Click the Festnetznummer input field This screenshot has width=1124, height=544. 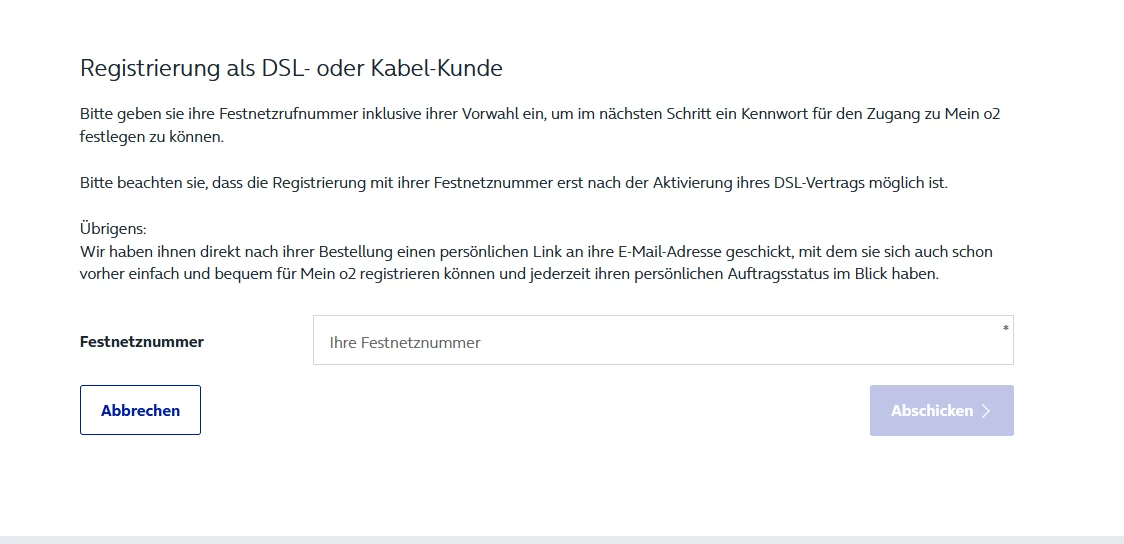pos(662,341)
